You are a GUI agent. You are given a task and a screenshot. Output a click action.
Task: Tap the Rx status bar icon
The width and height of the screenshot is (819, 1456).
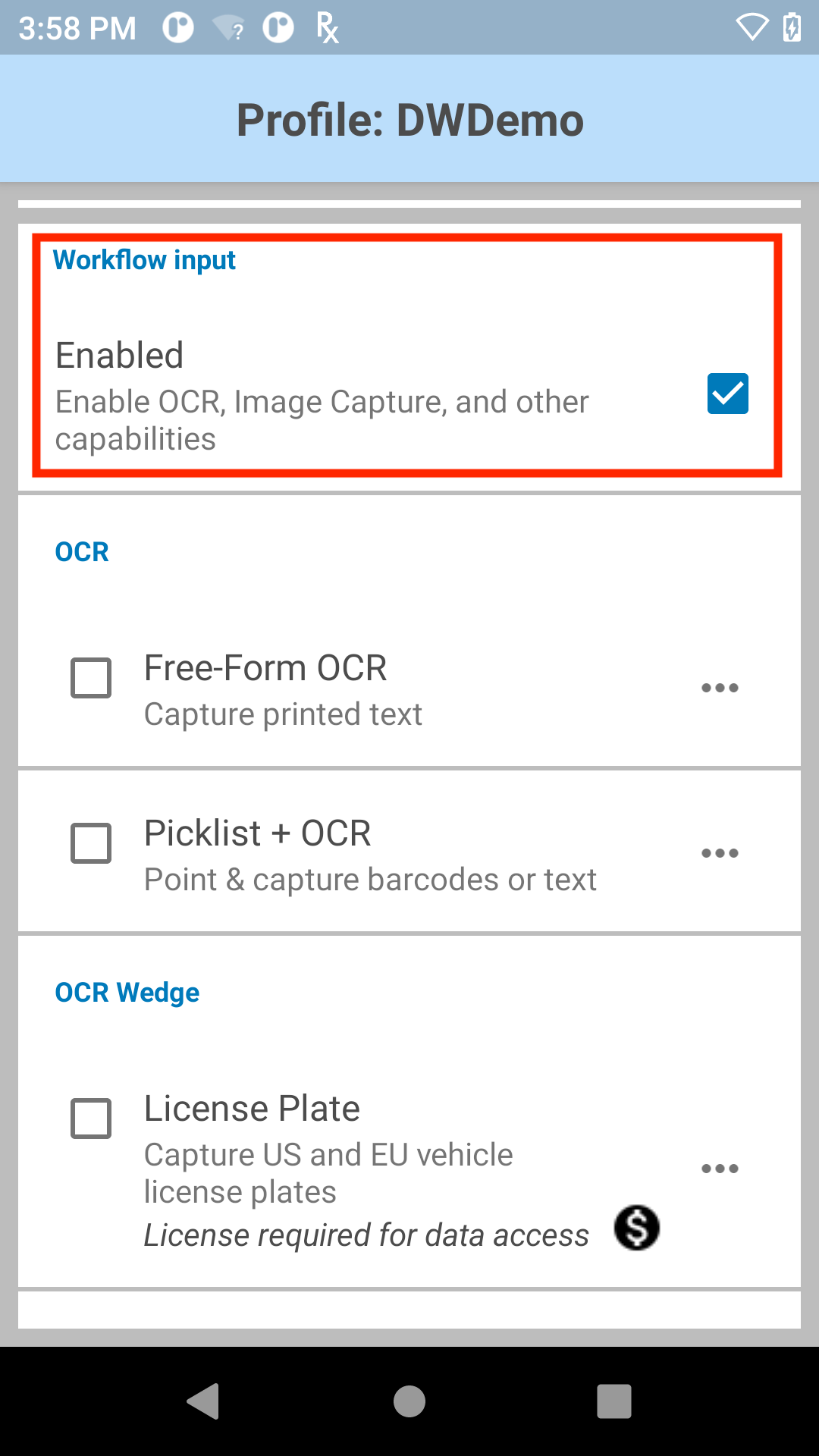(327, 28)
